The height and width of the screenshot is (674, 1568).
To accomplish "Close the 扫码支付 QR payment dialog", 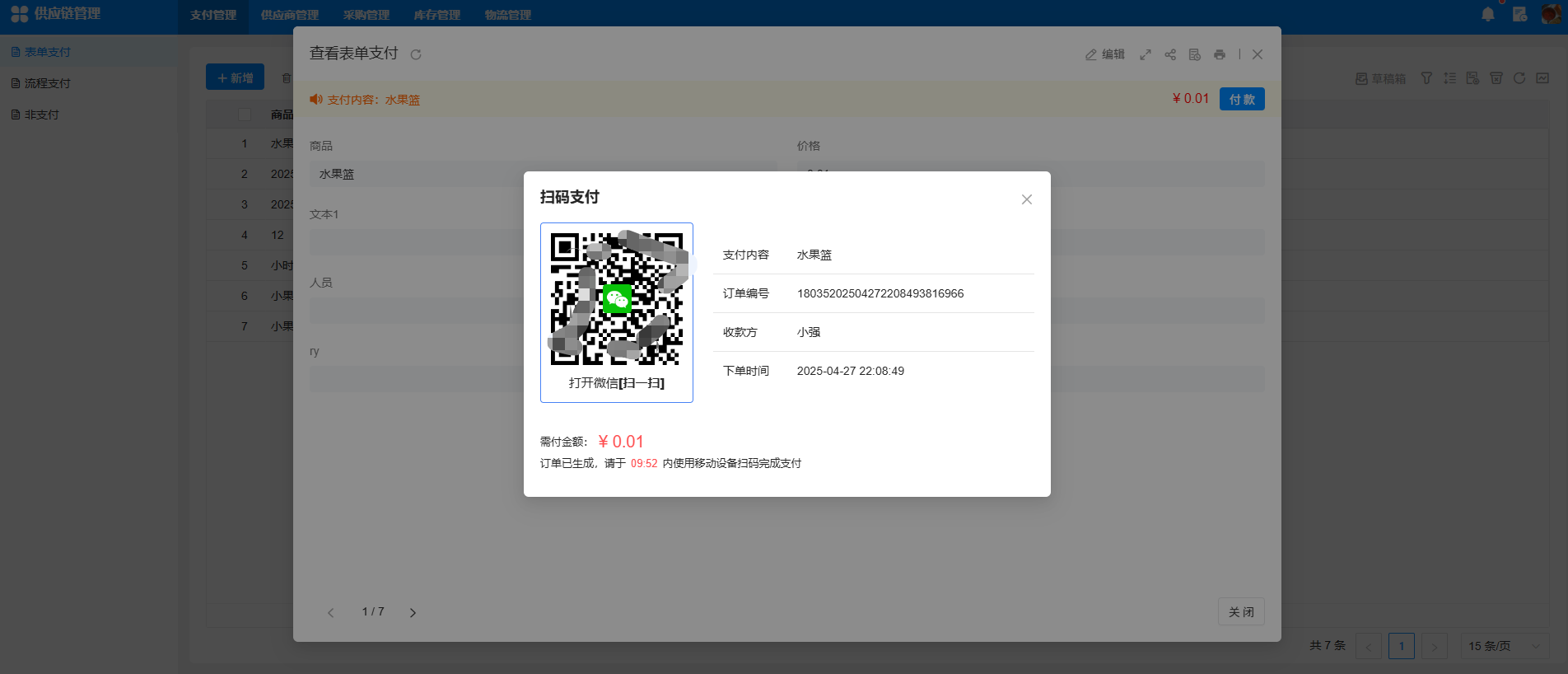I will [1026, 199].
